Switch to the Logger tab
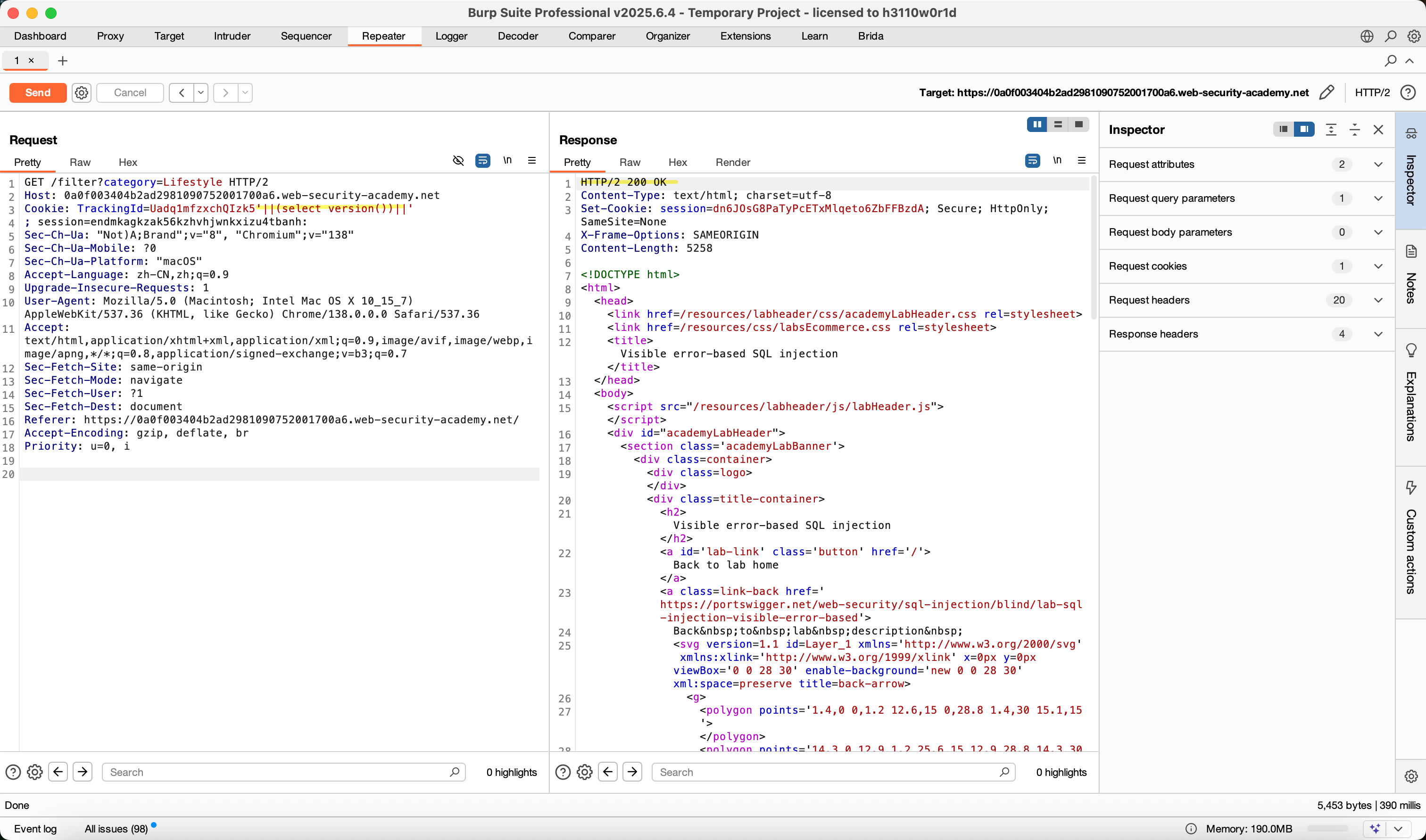 451,36
